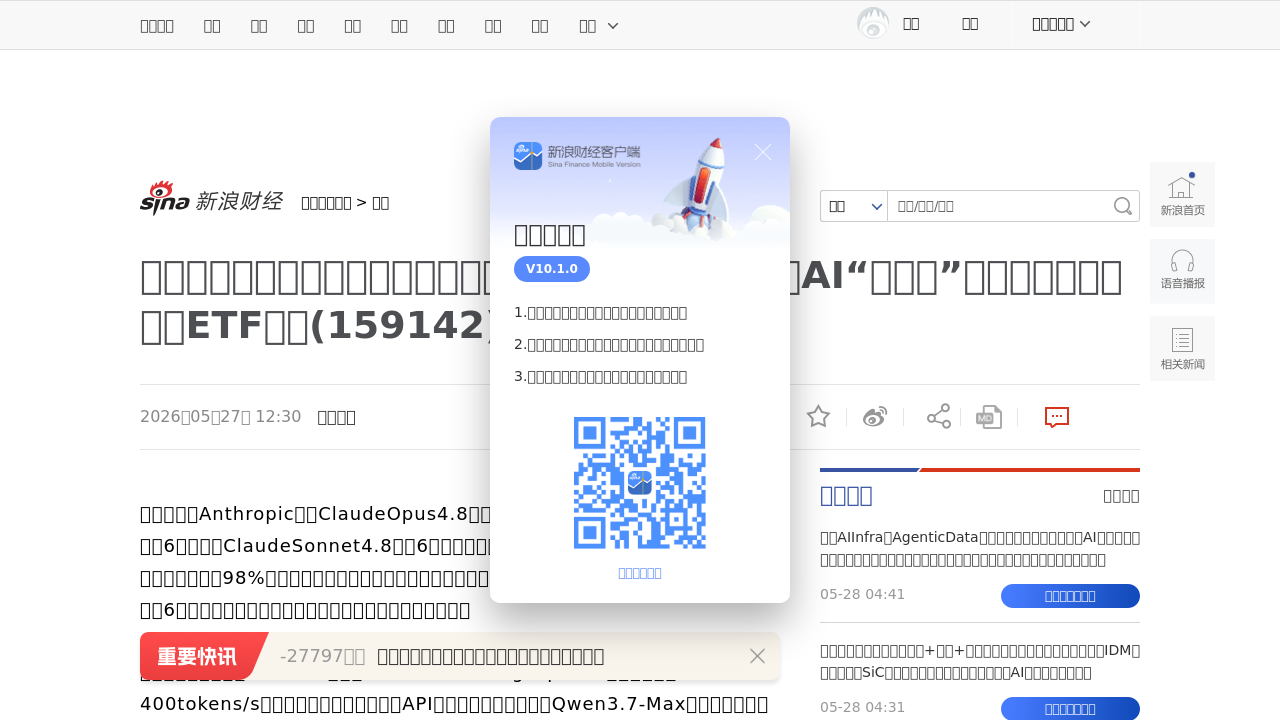Open the article source link beside 12:30

point(336,417)
